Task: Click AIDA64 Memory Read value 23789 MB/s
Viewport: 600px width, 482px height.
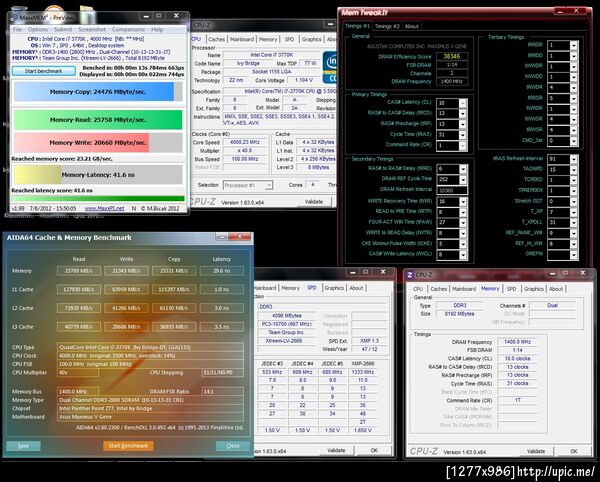Action: [79, 271]
